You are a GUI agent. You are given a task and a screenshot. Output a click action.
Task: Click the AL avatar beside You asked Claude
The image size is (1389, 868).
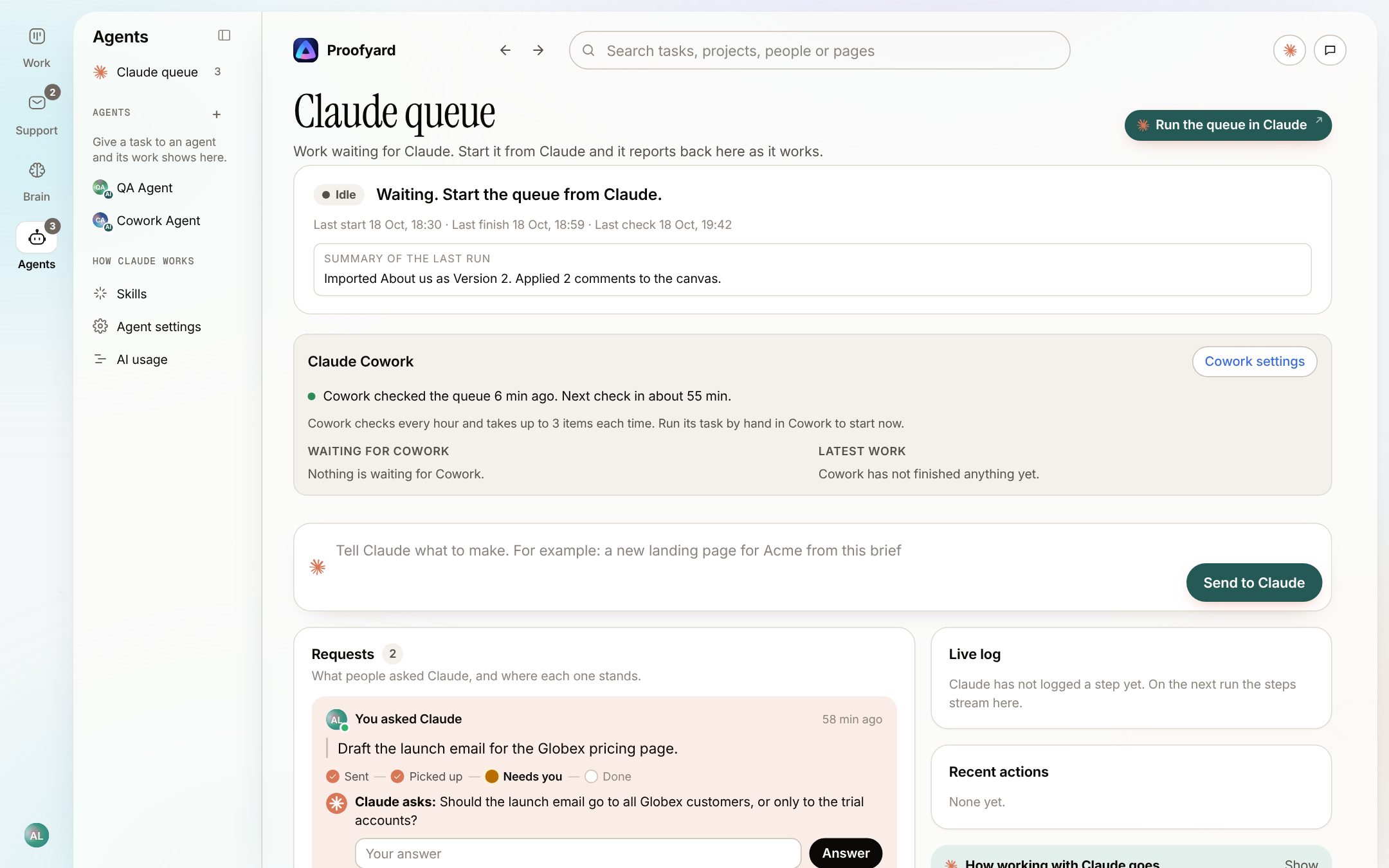336,719
